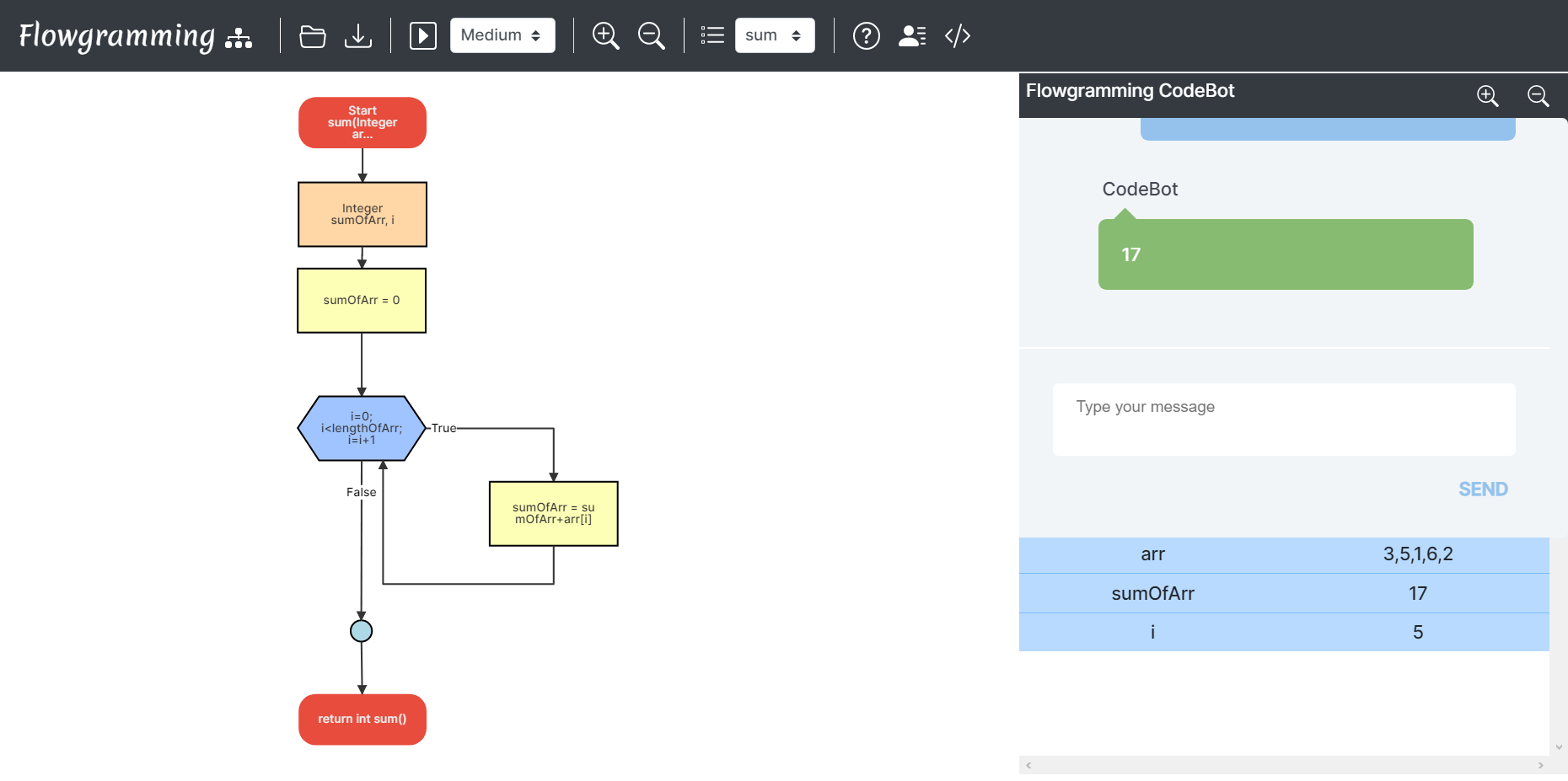1568x781 pixels.
Task: Select the return int sum() node
Action: (x=362, y=719)
